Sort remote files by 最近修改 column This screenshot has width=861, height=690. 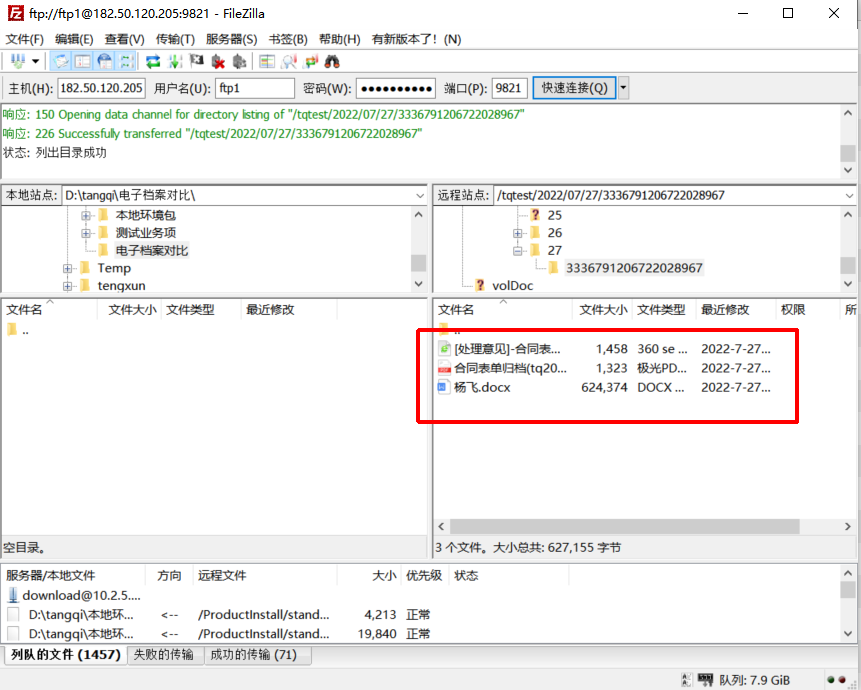click(735, 310)
